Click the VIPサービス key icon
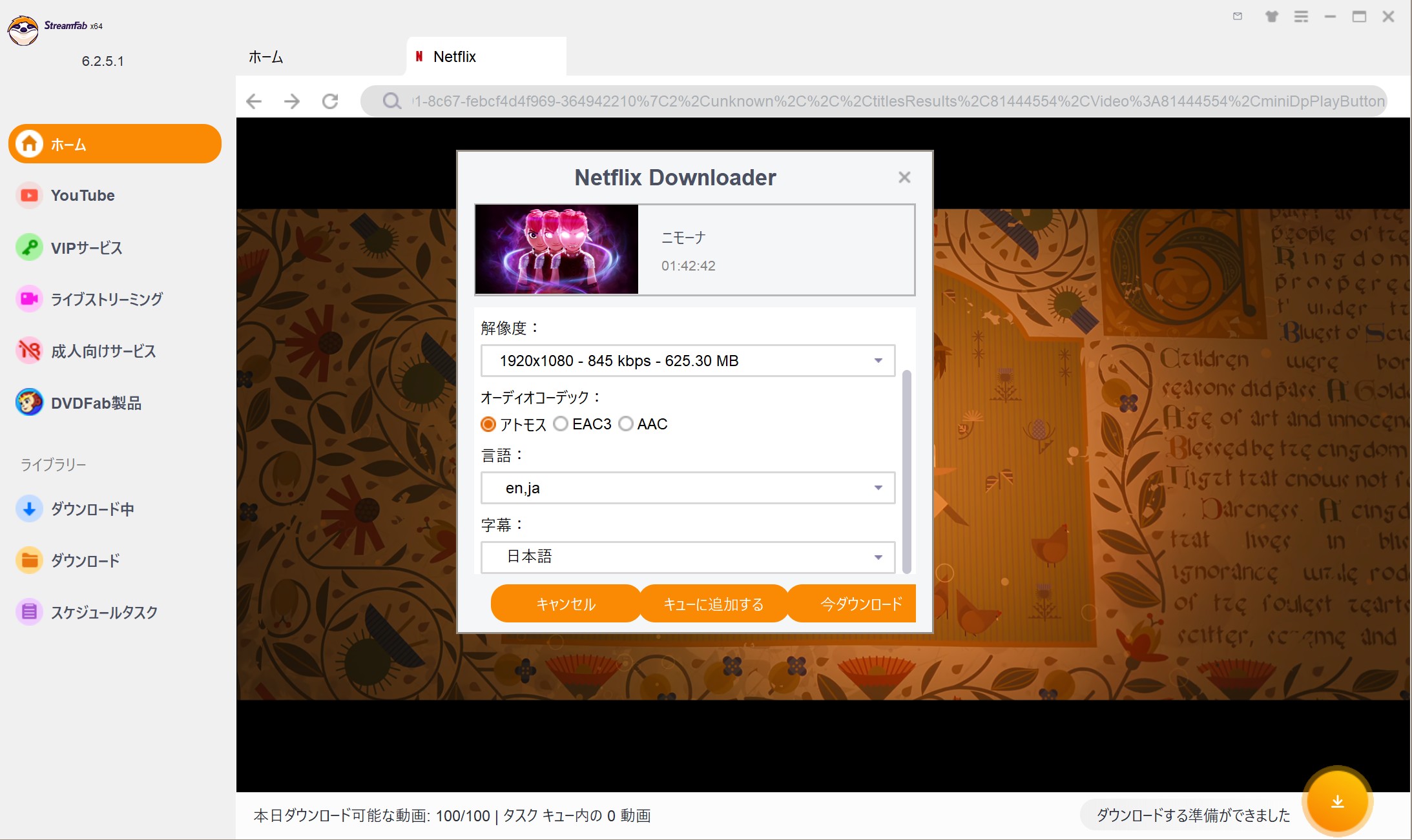The height and width of the screenshot is (840, 1412). 29,247
